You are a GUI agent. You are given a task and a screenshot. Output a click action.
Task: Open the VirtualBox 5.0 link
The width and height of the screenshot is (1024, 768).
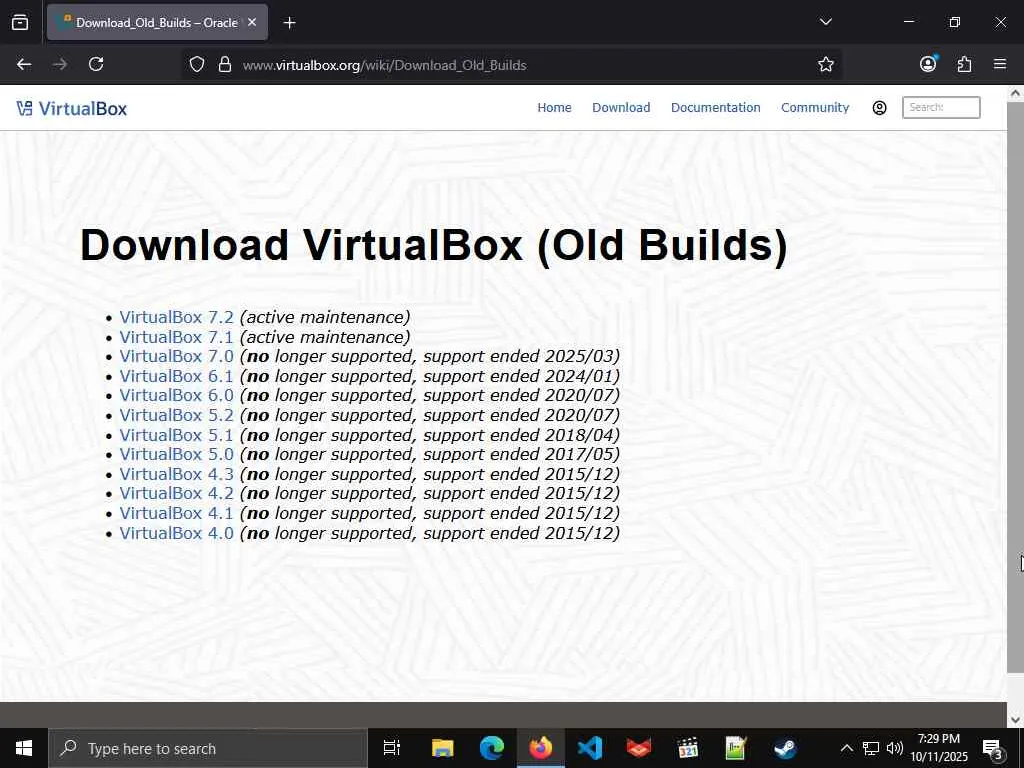pos(176,455)
